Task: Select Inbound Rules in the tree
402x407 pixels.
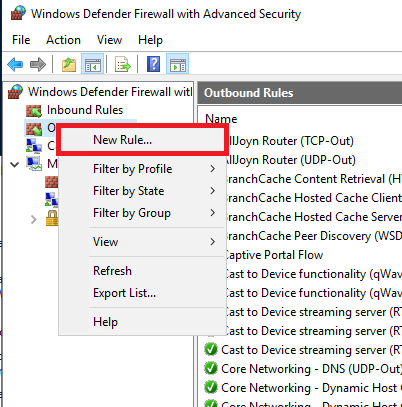Action: (x=85, y=110)
